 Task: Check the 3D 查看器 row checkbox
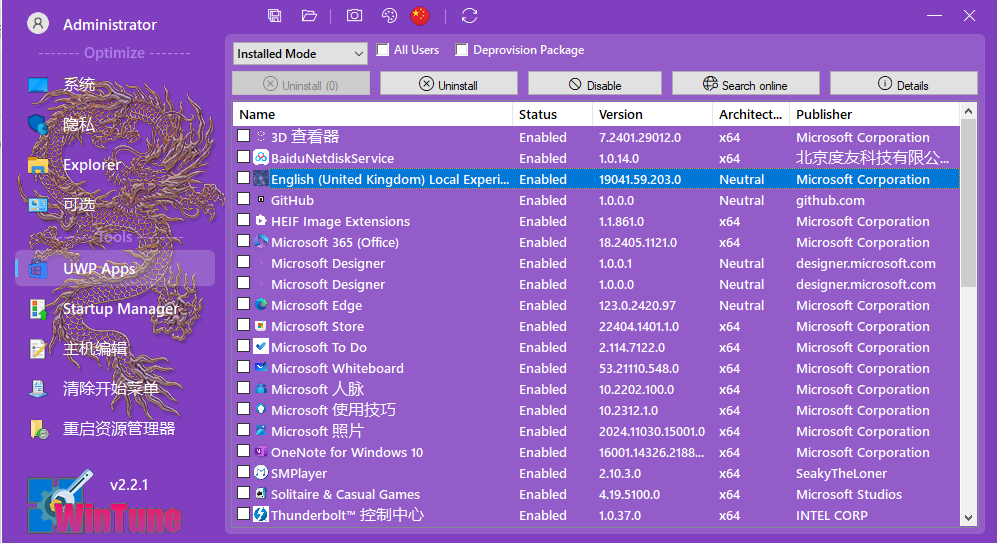click(244, 135)
